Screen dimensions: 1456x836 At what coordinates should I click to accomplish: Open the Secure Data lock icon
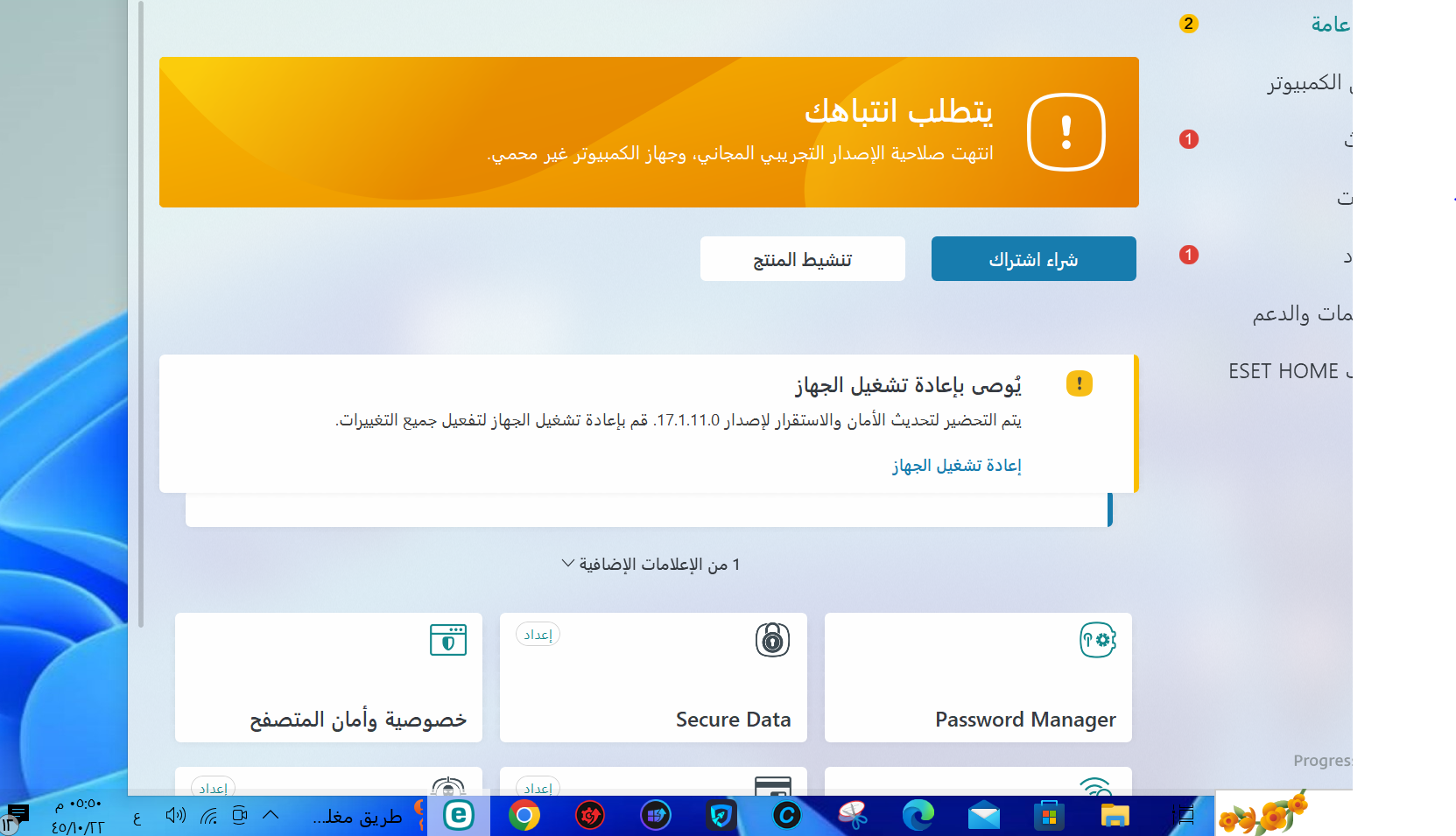tap(772, 640)
